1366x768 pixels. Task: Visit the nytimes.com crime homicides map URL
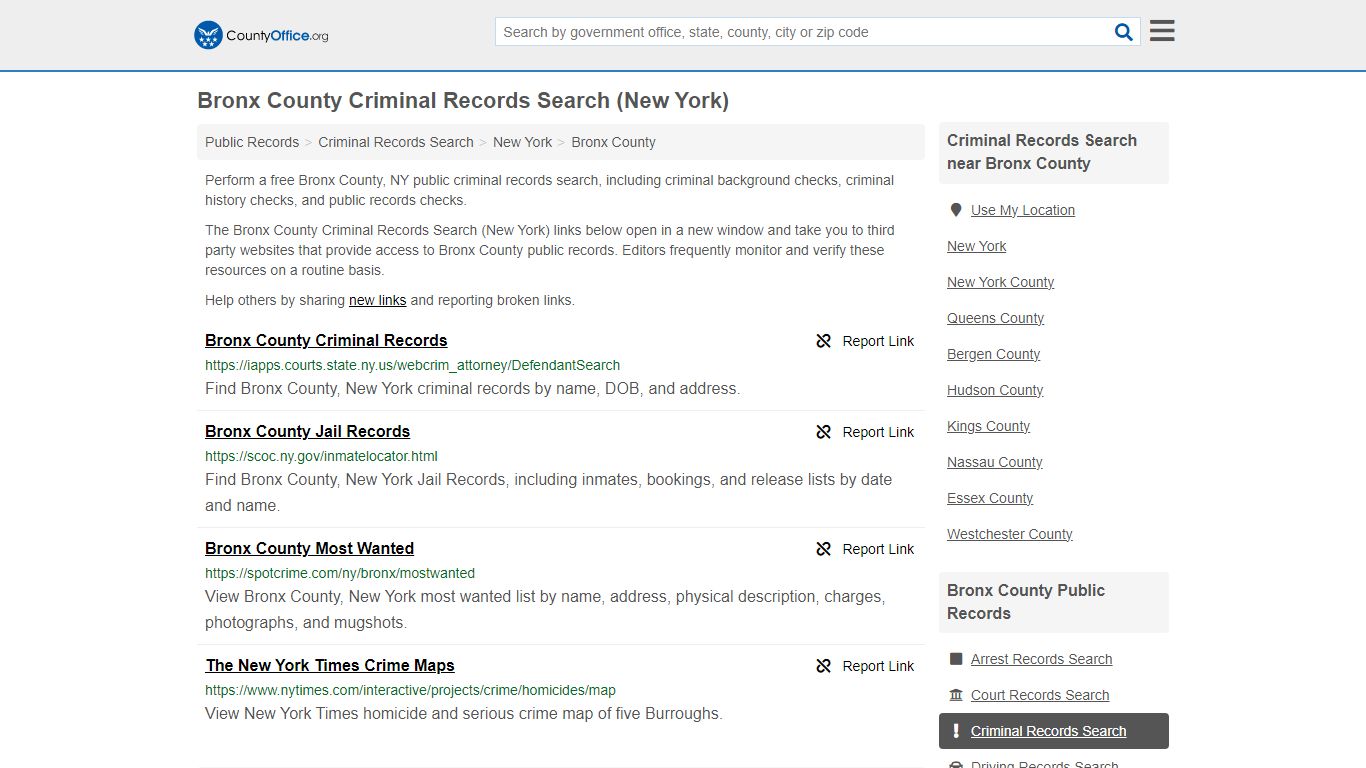point(410,690)
